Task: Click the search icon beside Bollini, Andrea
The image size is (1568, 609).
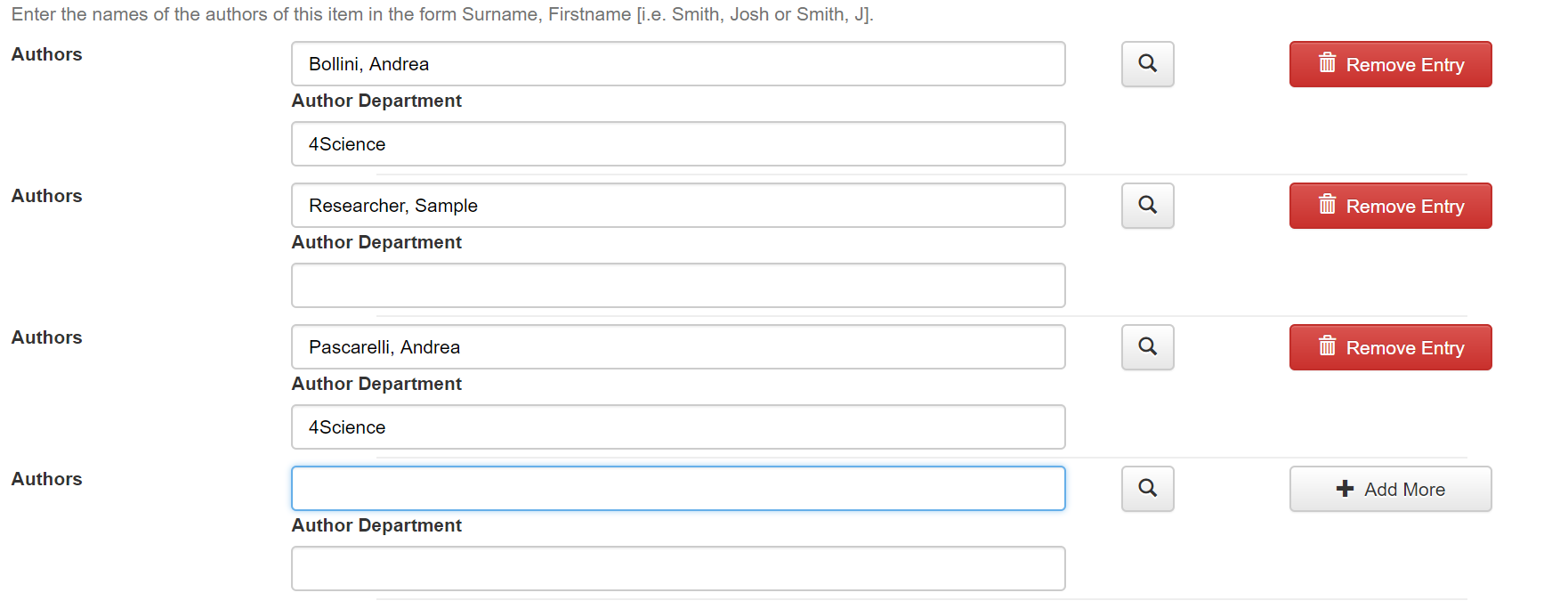Action: pos(1147,64)
